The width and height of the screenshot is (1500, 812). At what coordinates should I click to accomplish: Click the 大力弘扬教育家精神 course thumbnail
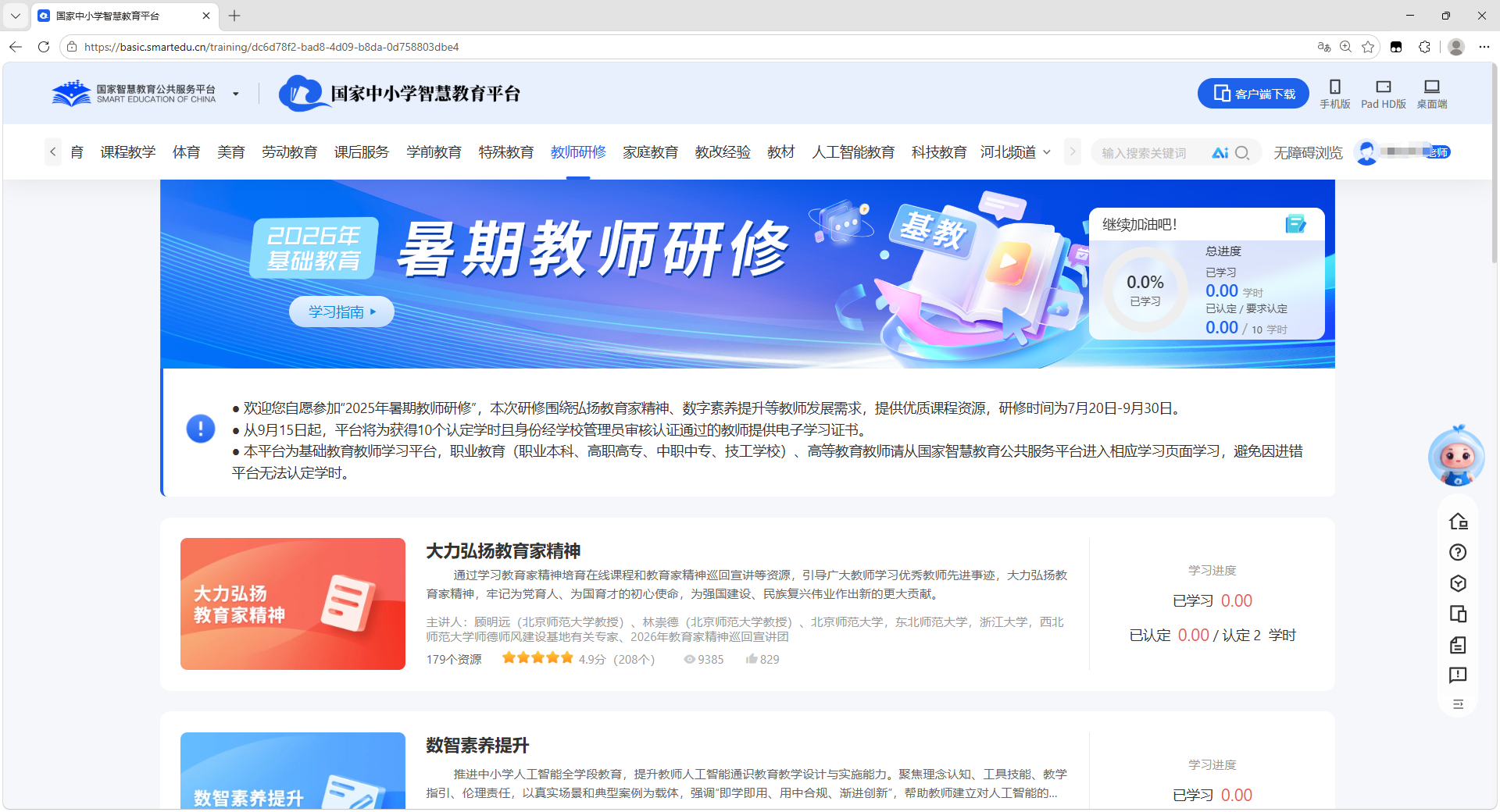(x=293, y=604)
